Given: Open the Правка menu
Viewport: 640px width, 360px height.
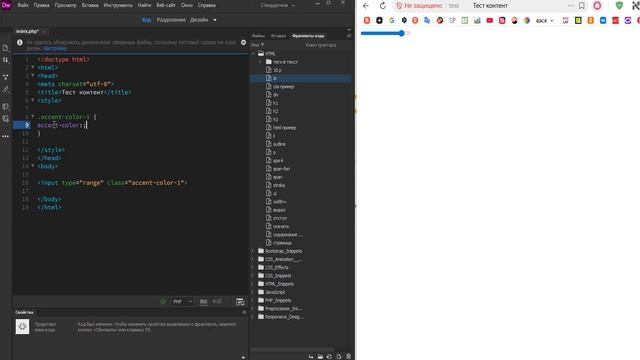Looking at the screenshot, I should click(x=41, y=5).
